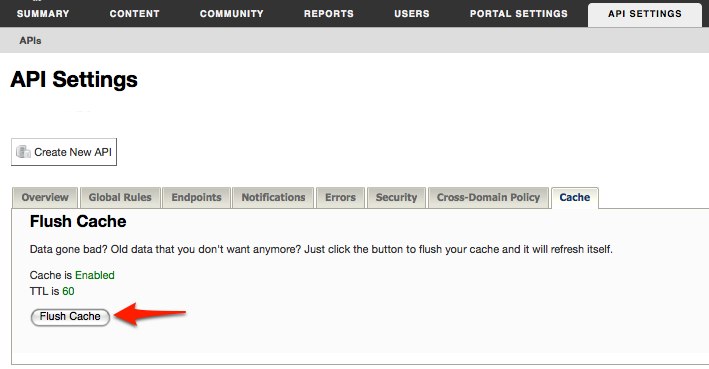
Task: Select the Cache tab
Action: coord(575,198)
